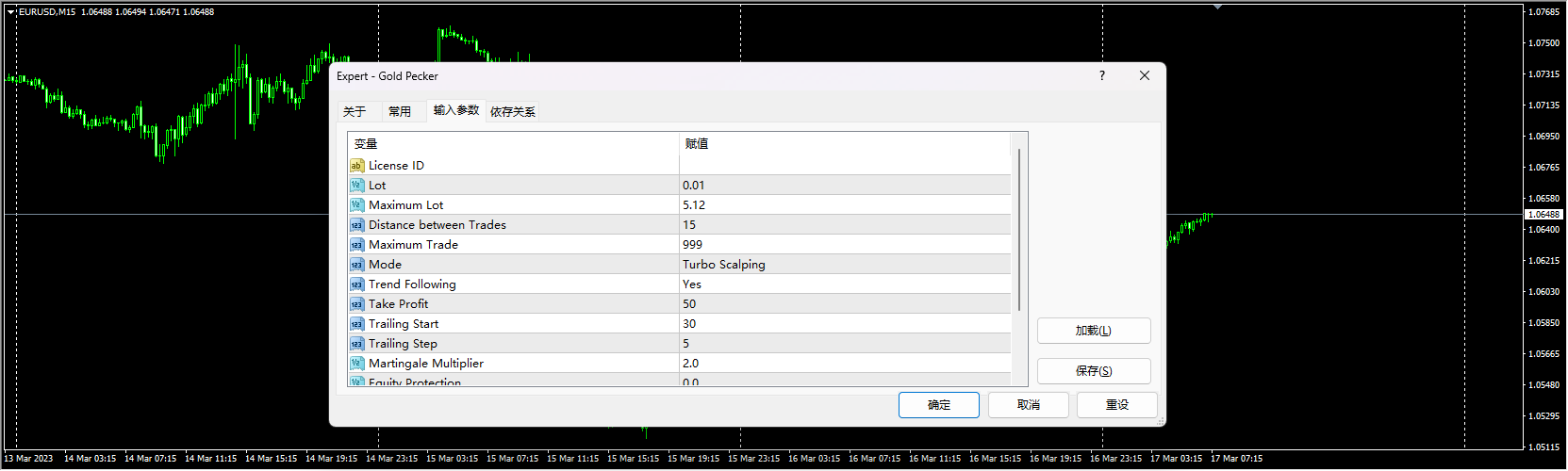Image resolution: width=1568 pixels, height=471 pixels.
Task: Select the Lot variable name
Action: tap(377, 186)
